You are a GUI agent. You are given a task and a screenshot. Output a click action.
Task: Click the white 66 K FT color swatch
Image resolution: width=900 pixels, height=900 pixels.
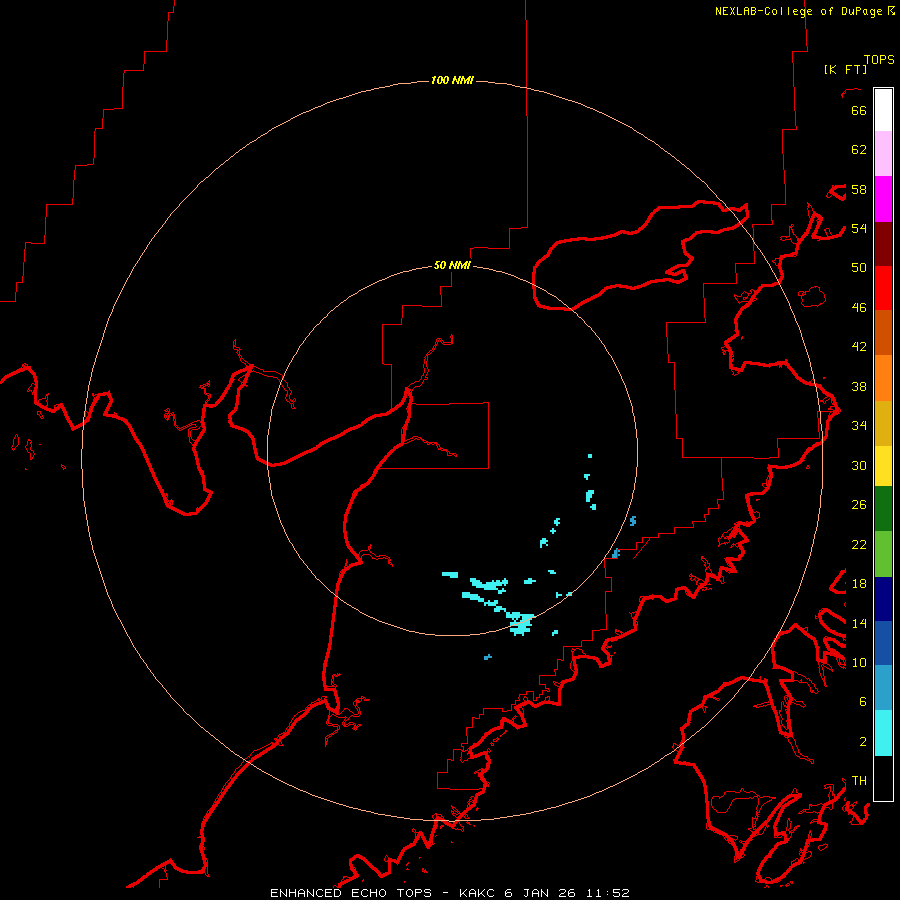tap(883, 110)
